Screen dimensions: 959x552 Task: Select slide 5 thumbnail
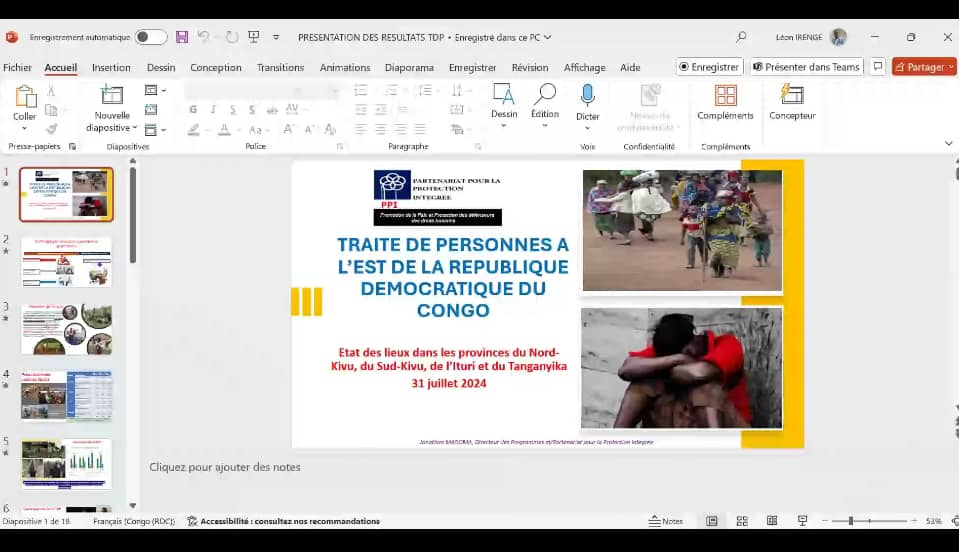tap(67, 463)
